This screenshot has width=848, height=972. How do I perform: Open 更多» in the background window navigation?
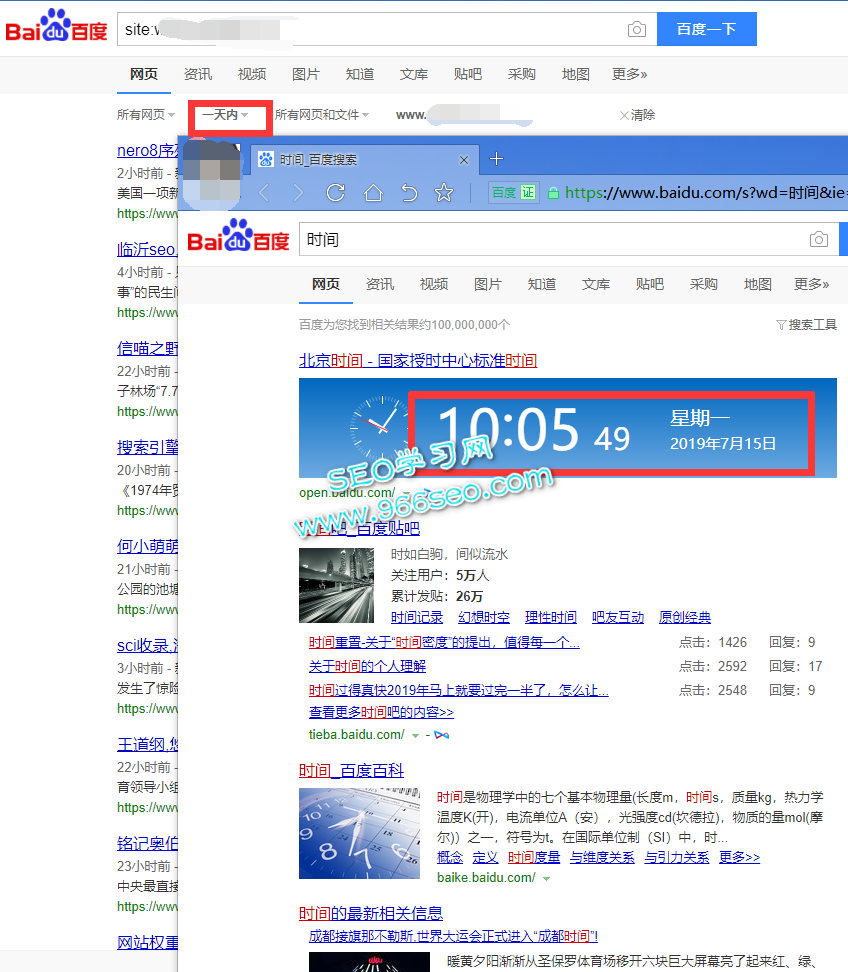pyautogui.click(x=630, y=74)
